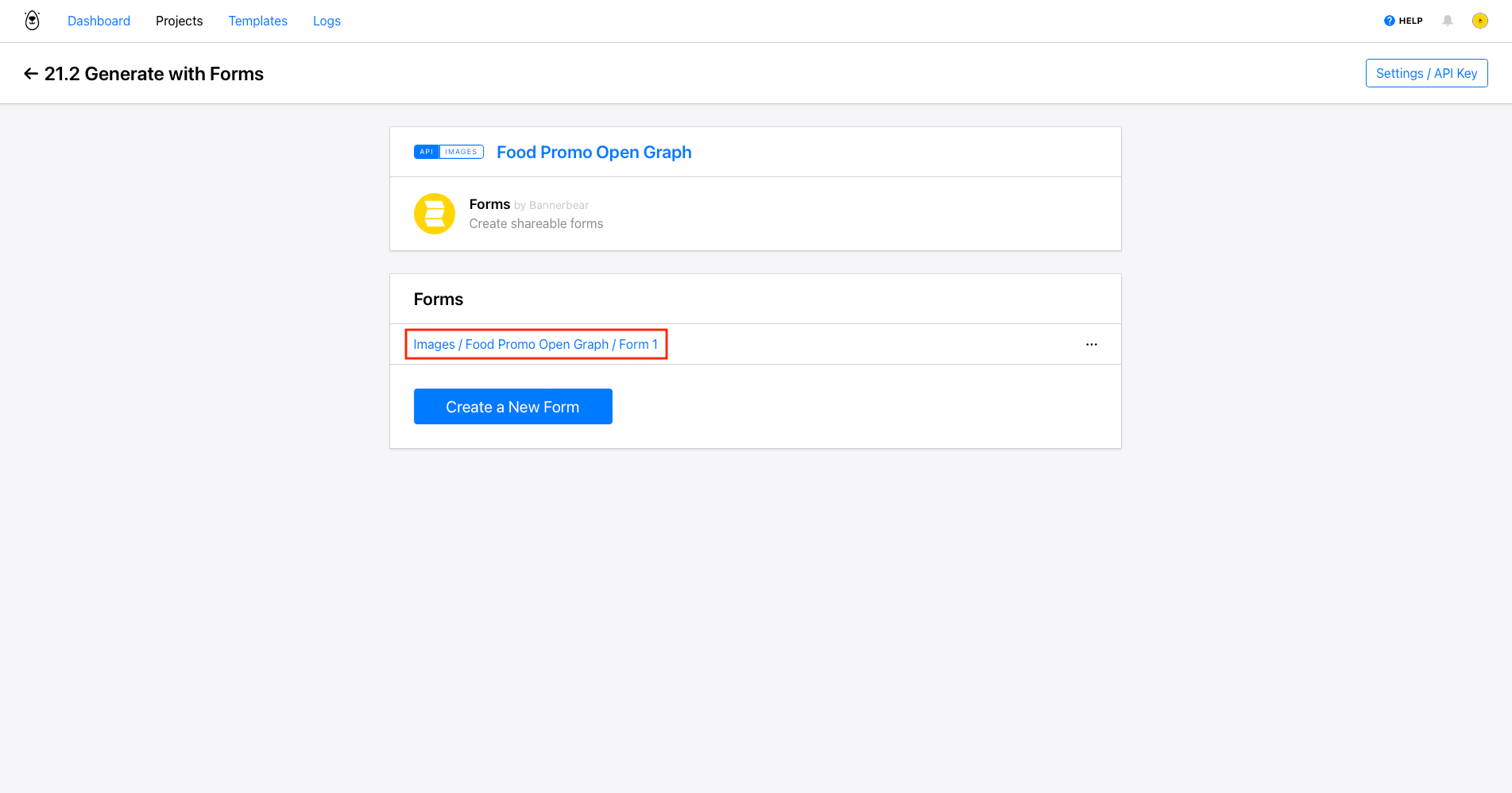Viewport: 1512px width, 793px height.
Task: Go back using the arrow icon
Action: click(x=30, y=73)
